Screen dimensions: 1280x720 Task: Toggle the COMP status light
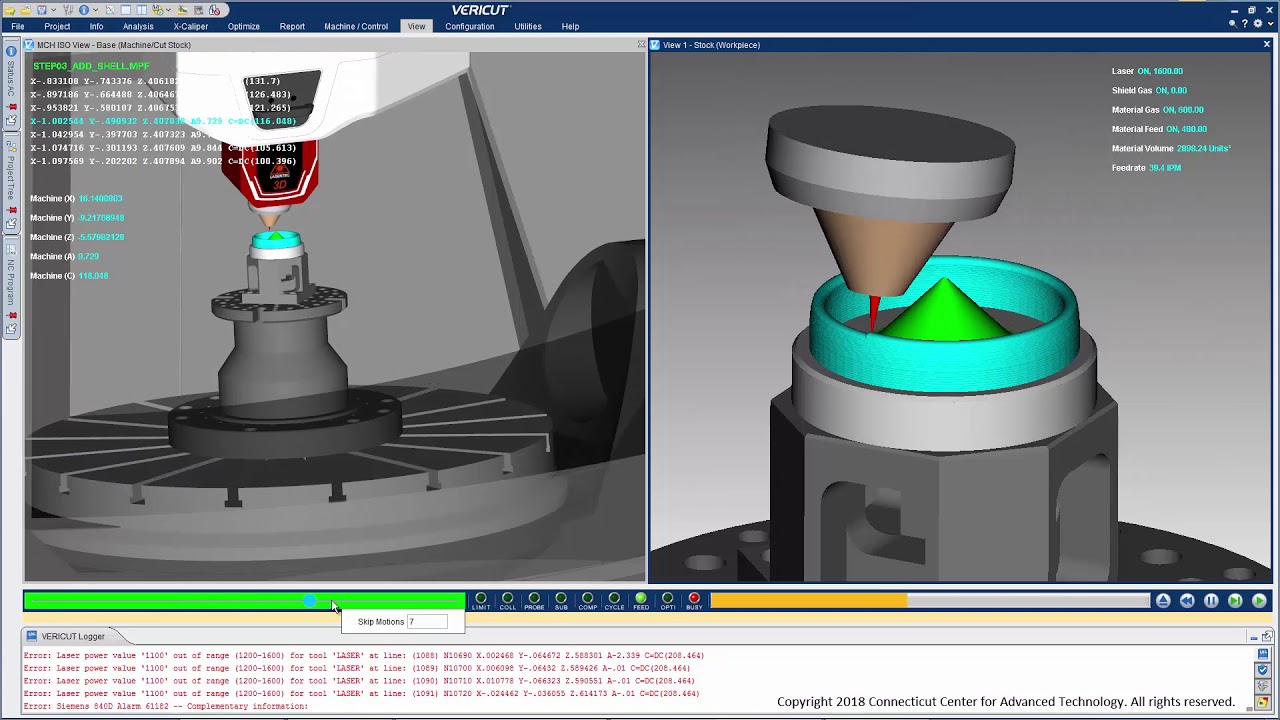click(588, 600)
